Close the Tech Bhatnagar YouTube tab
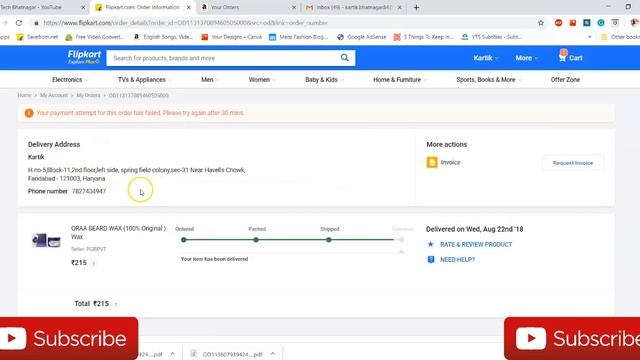The height and width of the screenshot is (360, 640). click(83, 7)
